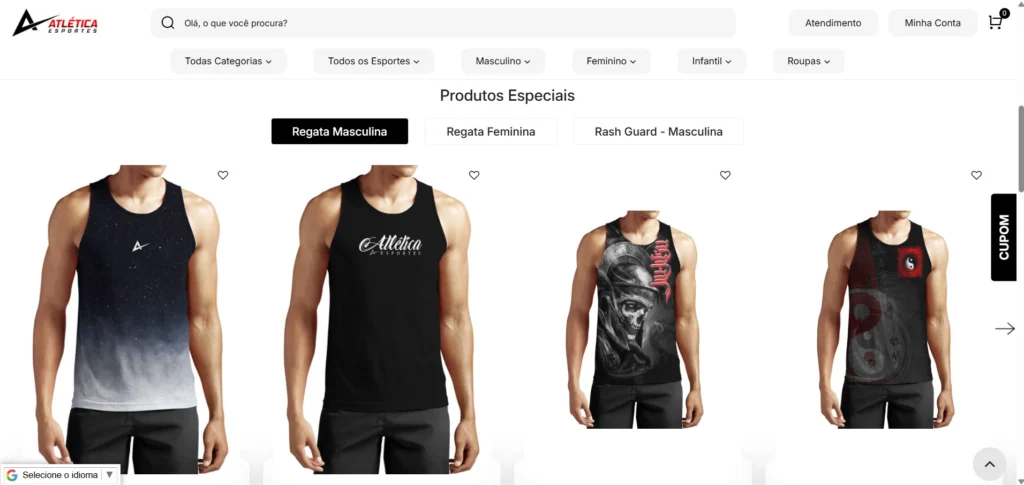Screen dimensions: 1024x485
Task: Favorite the starry gradient tank top
Action: click(x=223, y=175)
